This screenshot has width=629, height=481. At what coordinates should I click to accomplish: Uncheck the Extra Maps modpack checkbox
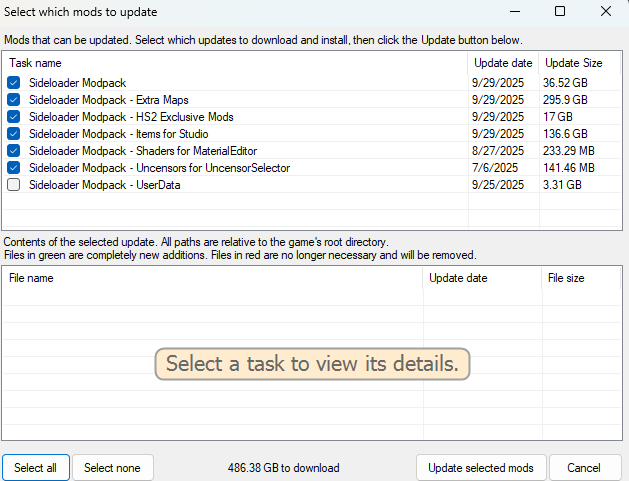pos(14,99)
